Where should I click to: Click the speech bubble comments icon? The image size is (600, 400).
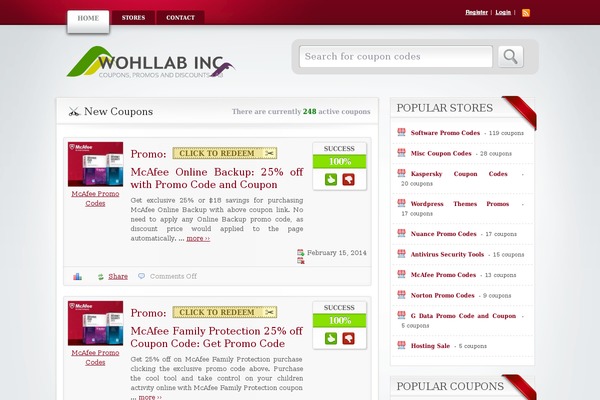[141, 276]
